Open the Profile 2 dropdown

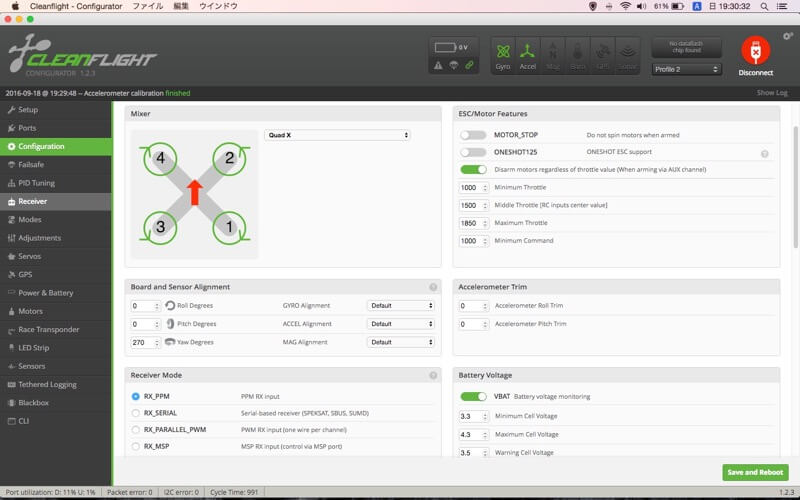pyautogui.click(x=686, y=69)
